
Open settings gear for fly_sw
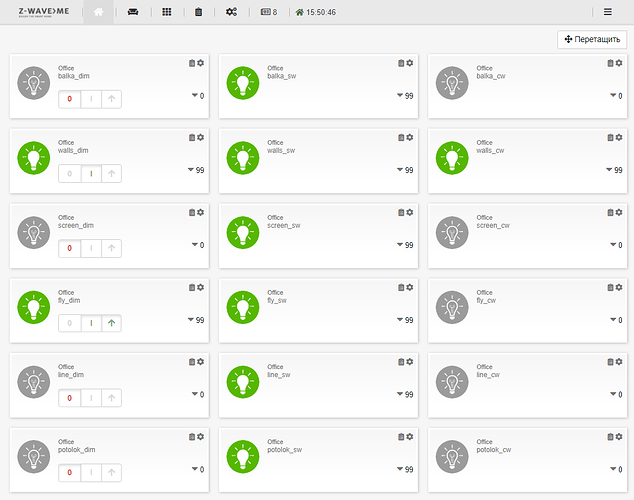coord(410,287)
